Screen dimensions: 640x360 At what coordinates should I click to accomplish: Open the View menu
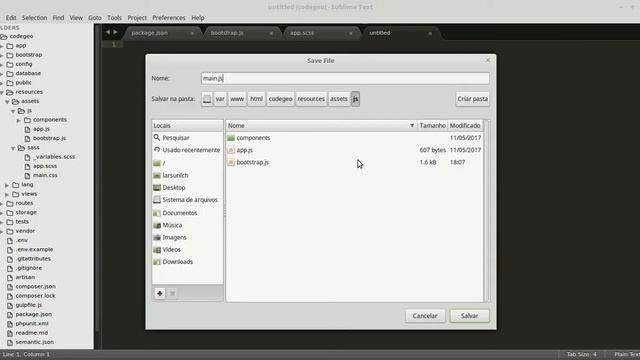76,18
